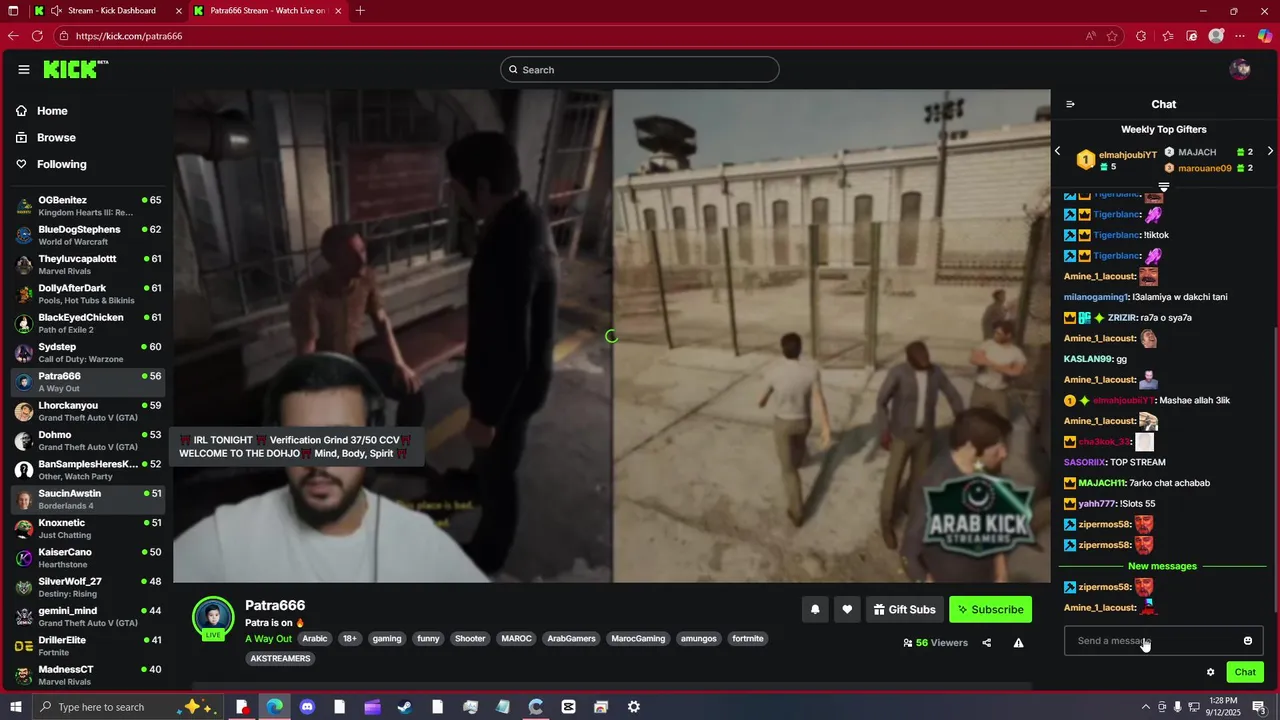The image size is (1280, 720).
Task: Click the Patra666 streamer avatar with LIVE badge
Action: click(x=213, y=619)
